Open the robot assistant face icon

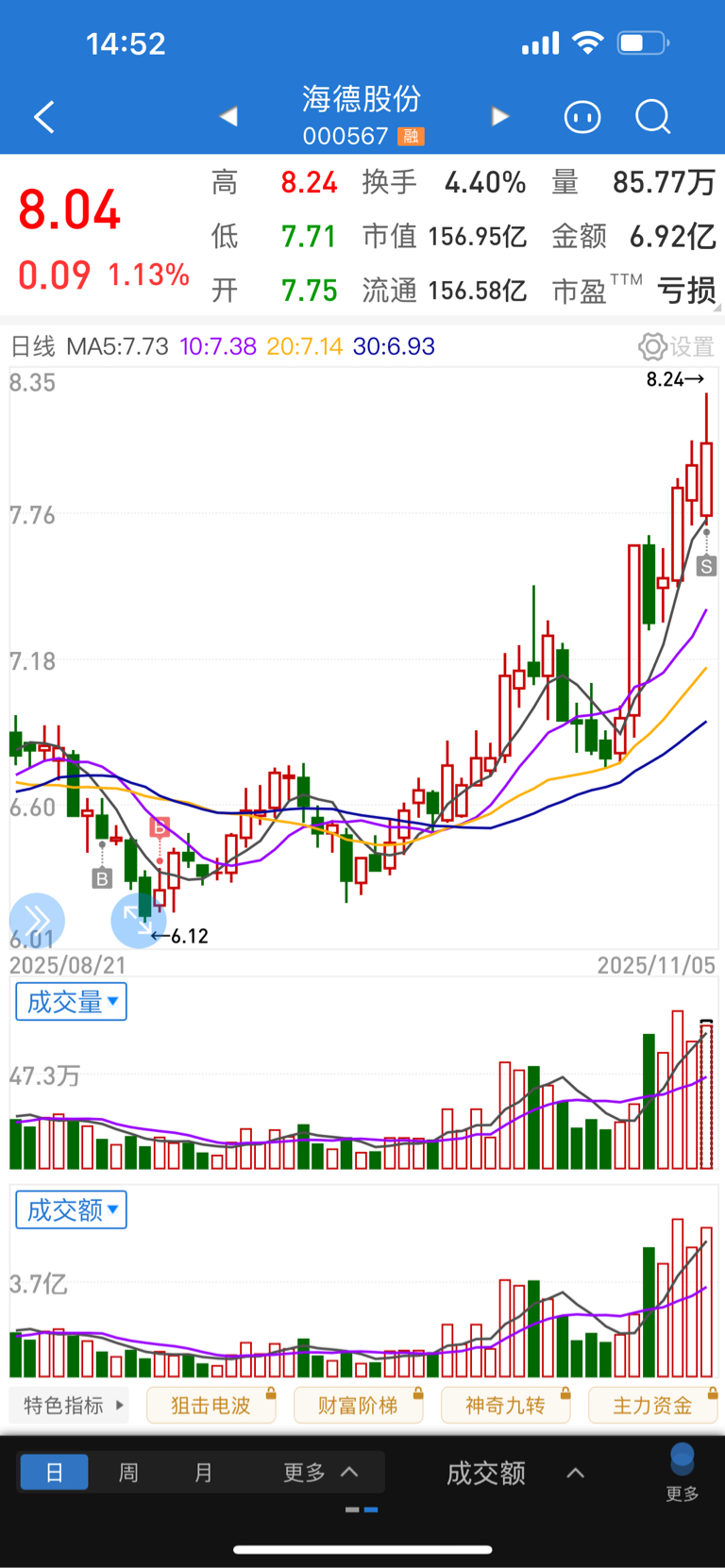point(582,117)
